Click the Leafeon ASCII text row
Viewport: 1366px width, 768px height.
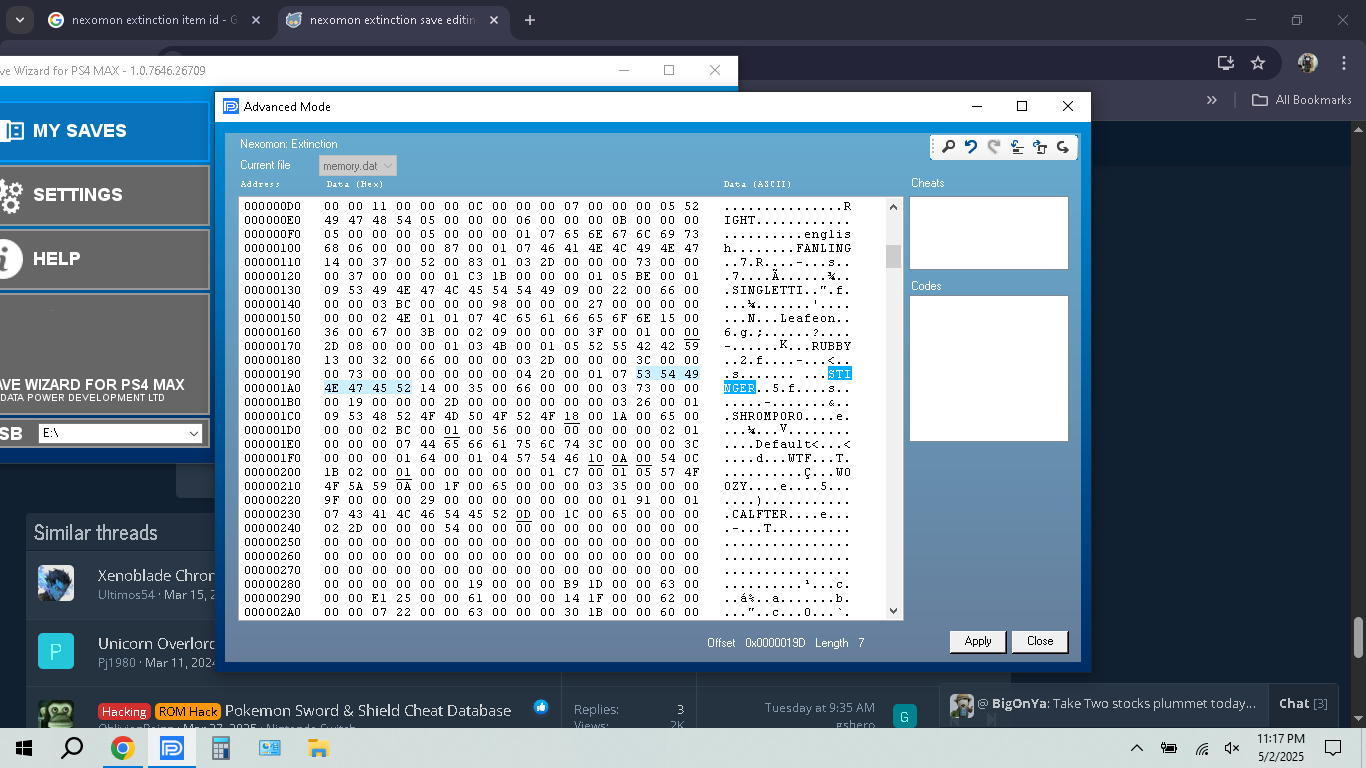point(788,318)
